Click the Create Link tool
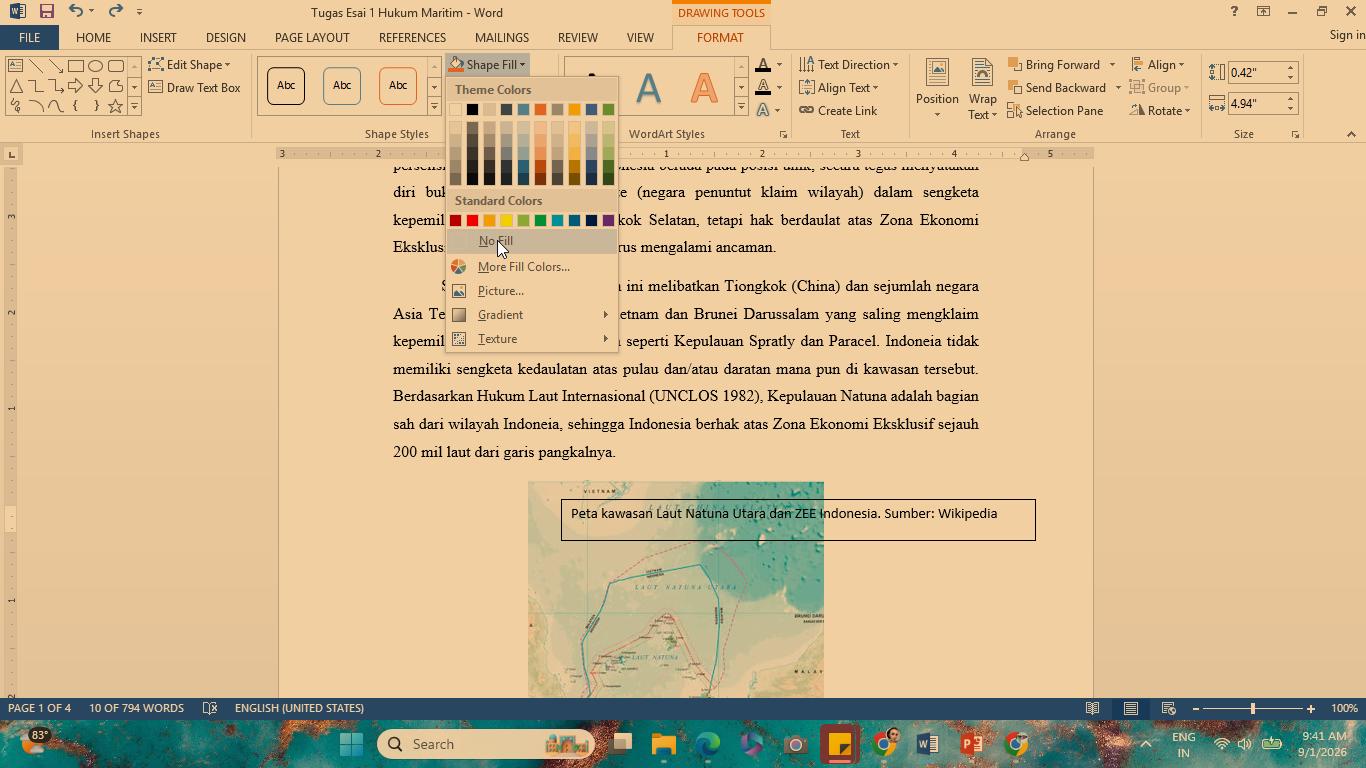This screenshot has height=768, width=1366. click(838, 111)
